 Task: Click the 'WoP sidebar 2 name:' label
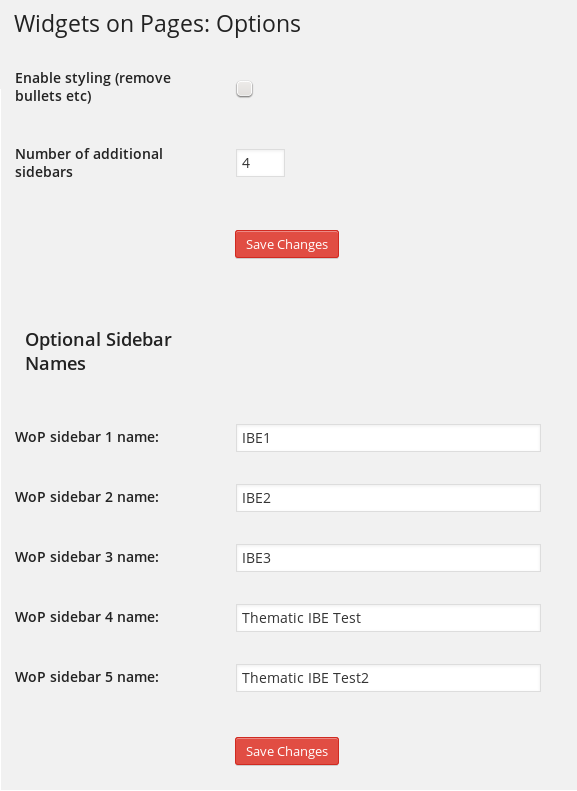[x=87, y=497]
